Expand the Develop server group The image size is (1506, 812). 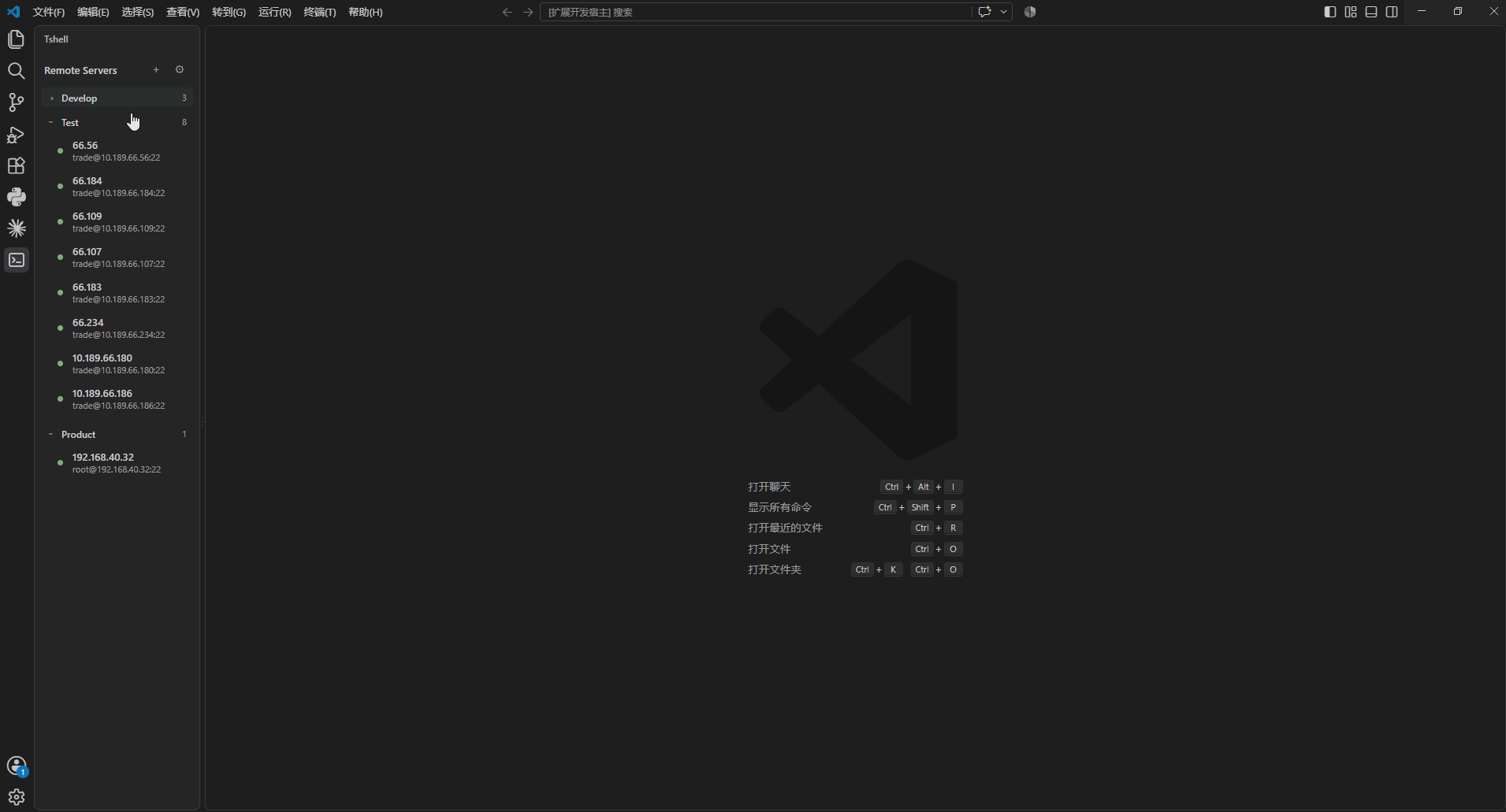tap(117, 98)
